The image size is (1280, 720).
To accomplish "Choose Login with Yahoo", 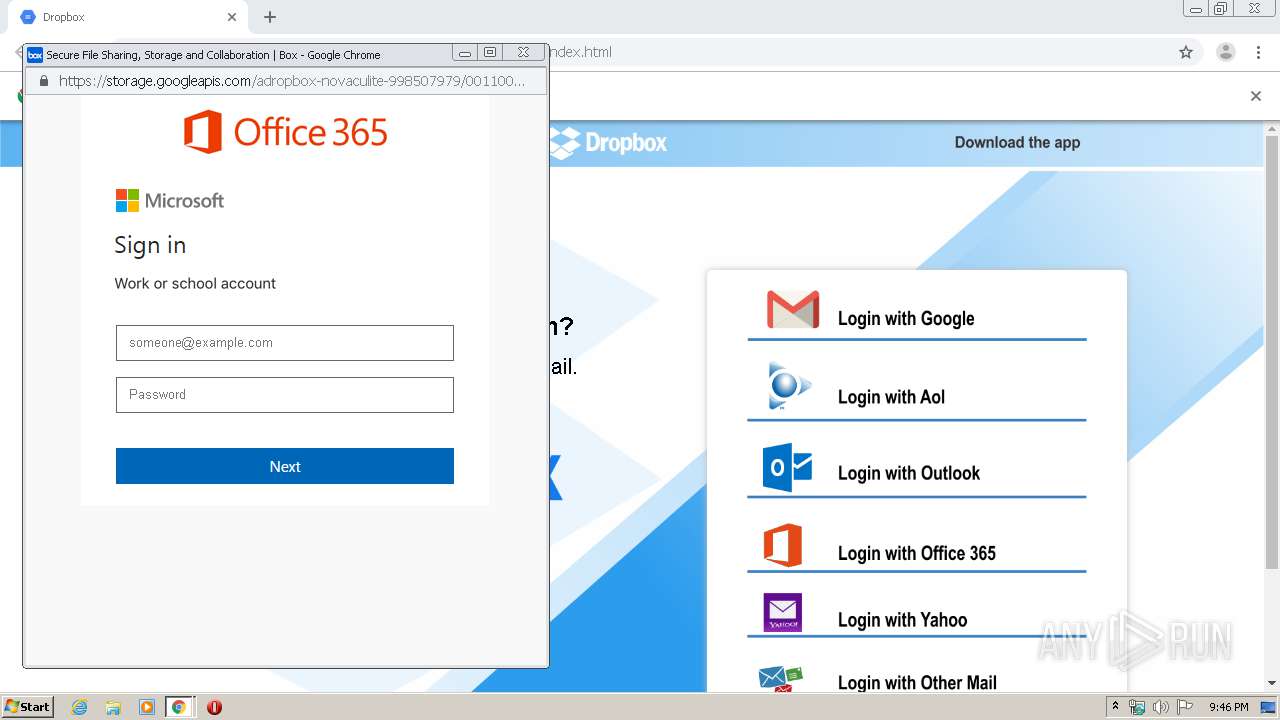I will click(x=902, y=620).
